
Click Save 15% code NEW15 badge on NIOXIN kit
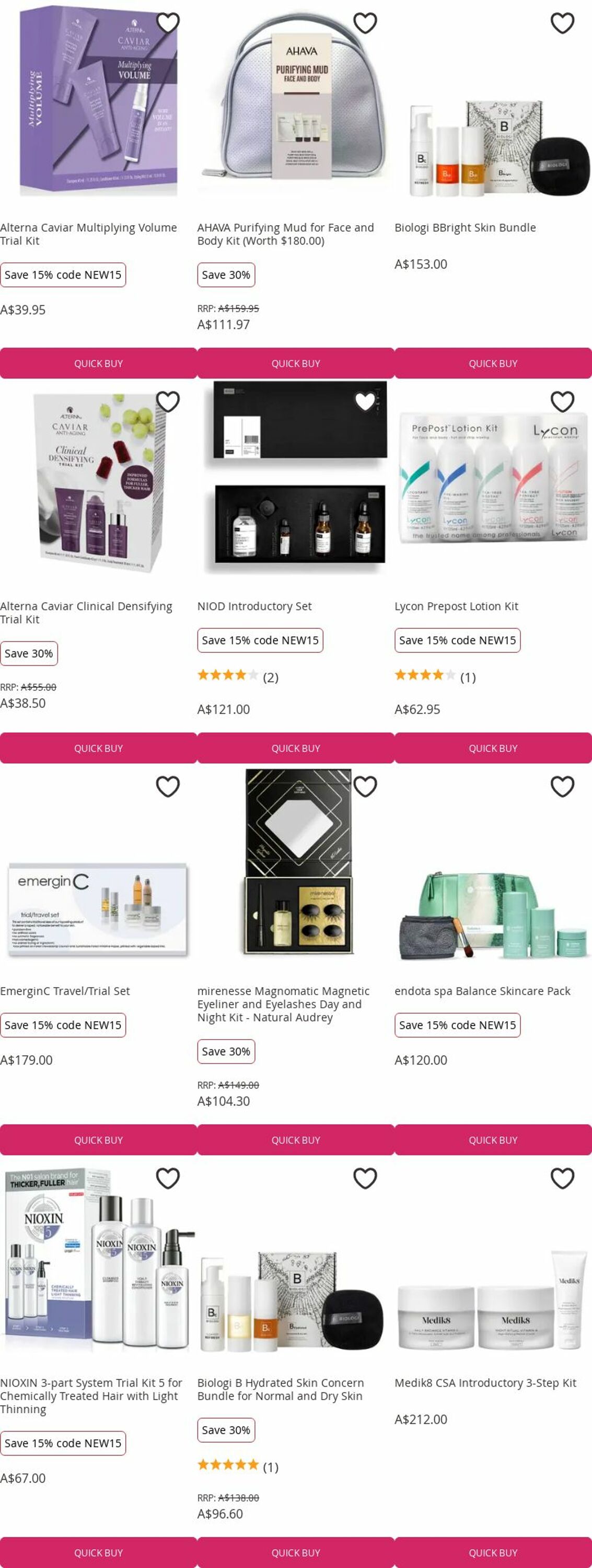63,1443
